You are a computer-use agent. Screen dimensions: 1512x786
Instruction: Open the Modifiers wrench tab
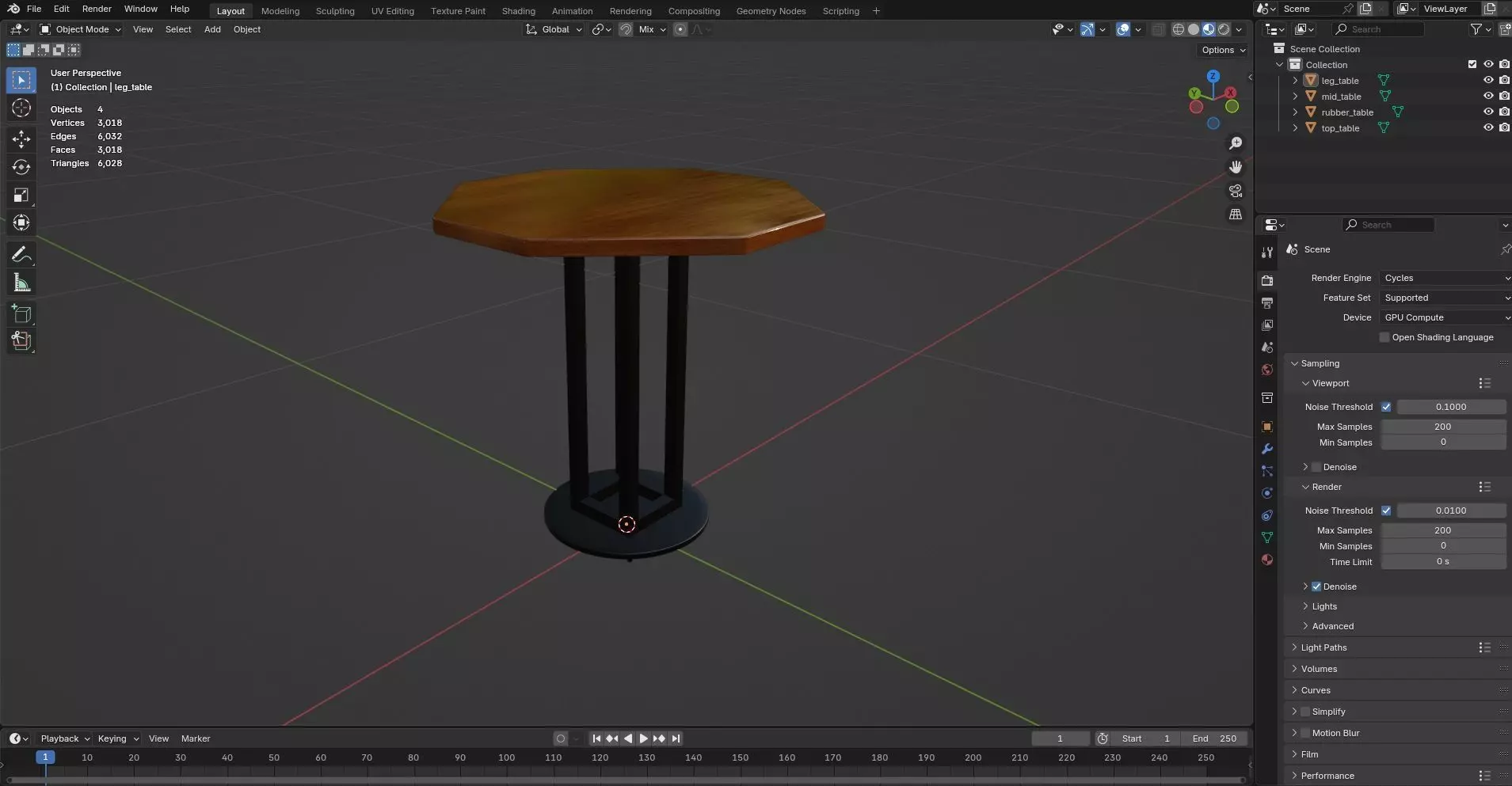coord(1267,449)
